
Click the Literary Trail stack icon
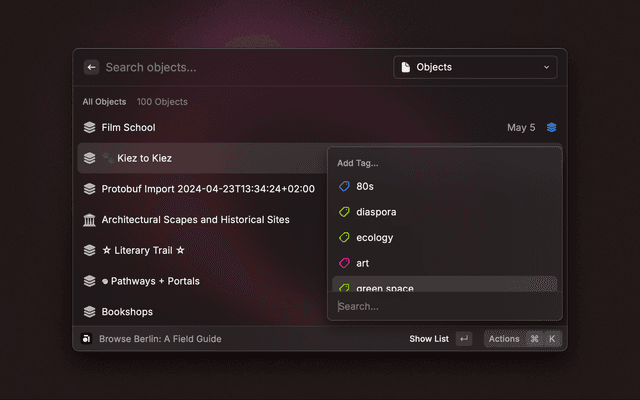89,250
